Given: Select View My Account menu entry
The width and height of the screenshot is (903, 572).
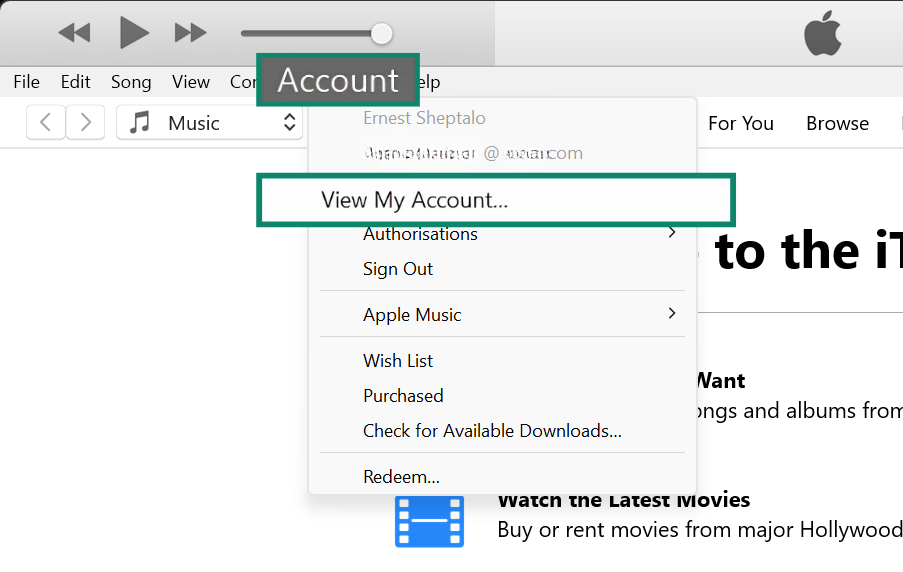Looking at the screenshot, I should point(414,200).
